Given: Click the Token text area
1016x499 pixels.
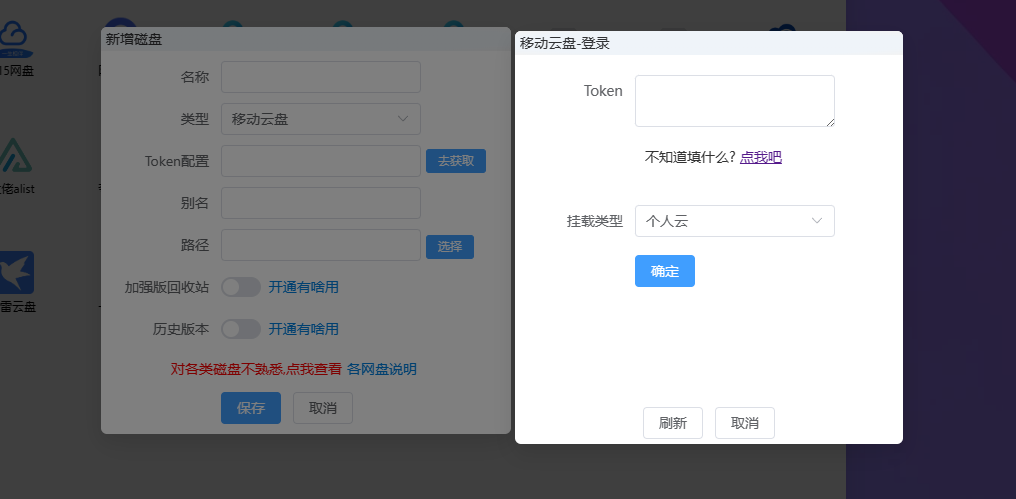Looking at the screenshot, I should point(735,101).
